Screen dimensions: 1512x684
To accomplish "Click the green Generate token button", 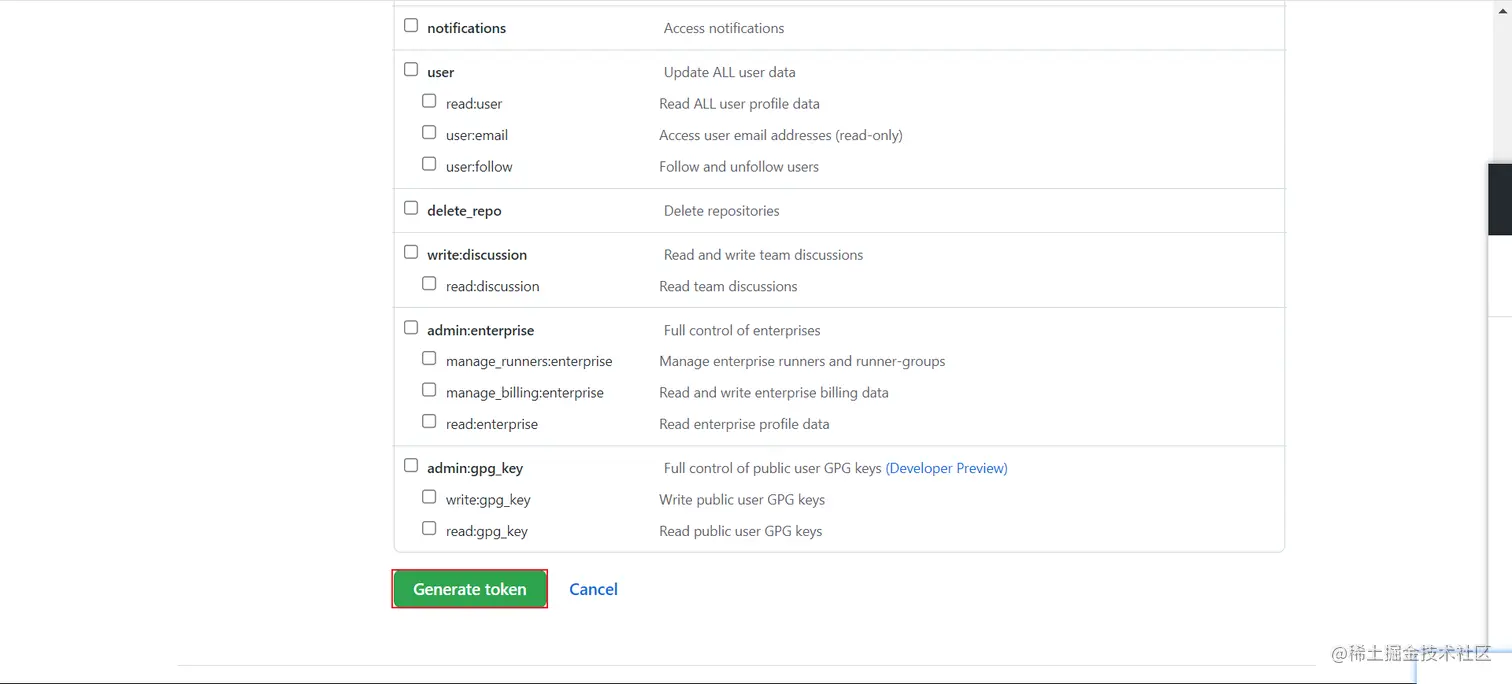I will click(469, 589).
